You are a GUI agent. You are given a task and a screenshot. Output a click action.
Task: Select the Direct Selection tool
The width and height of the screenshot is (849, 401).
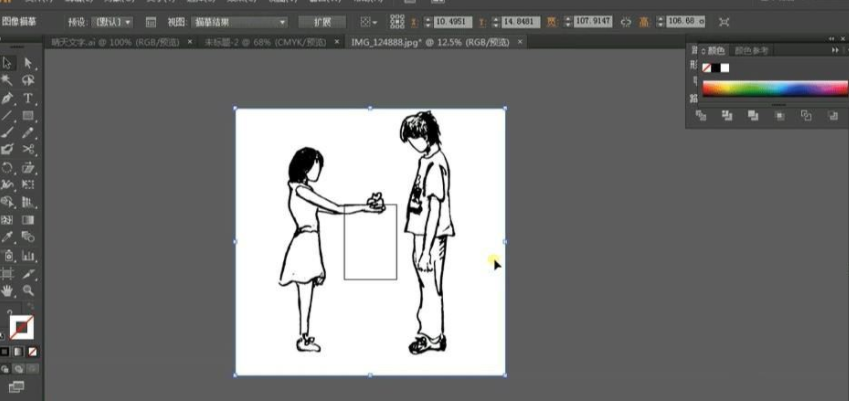click(x=28, y=63)
